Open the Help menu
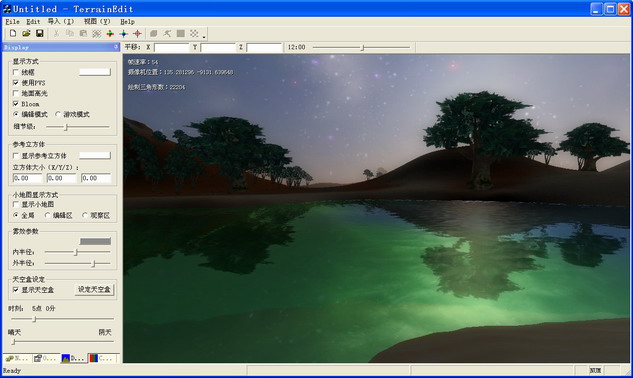Image resolution: width=633 pixels, height=378 pixels. tap(127, 21)
